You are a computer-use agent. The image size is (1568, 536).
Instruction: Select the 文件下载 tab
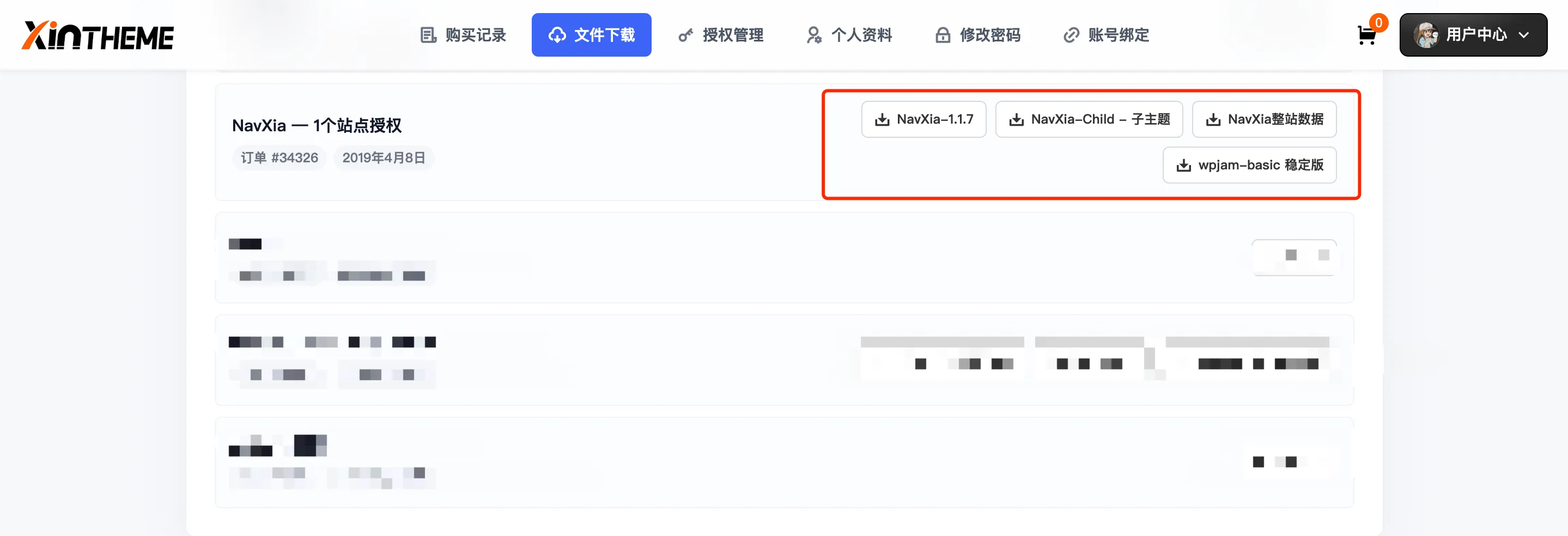click(591, 35)
